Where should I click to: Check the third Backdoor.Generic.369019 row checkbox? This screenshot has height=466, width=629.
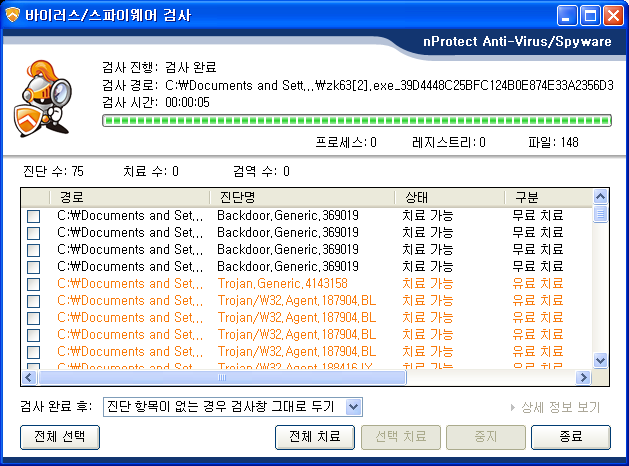34,250
